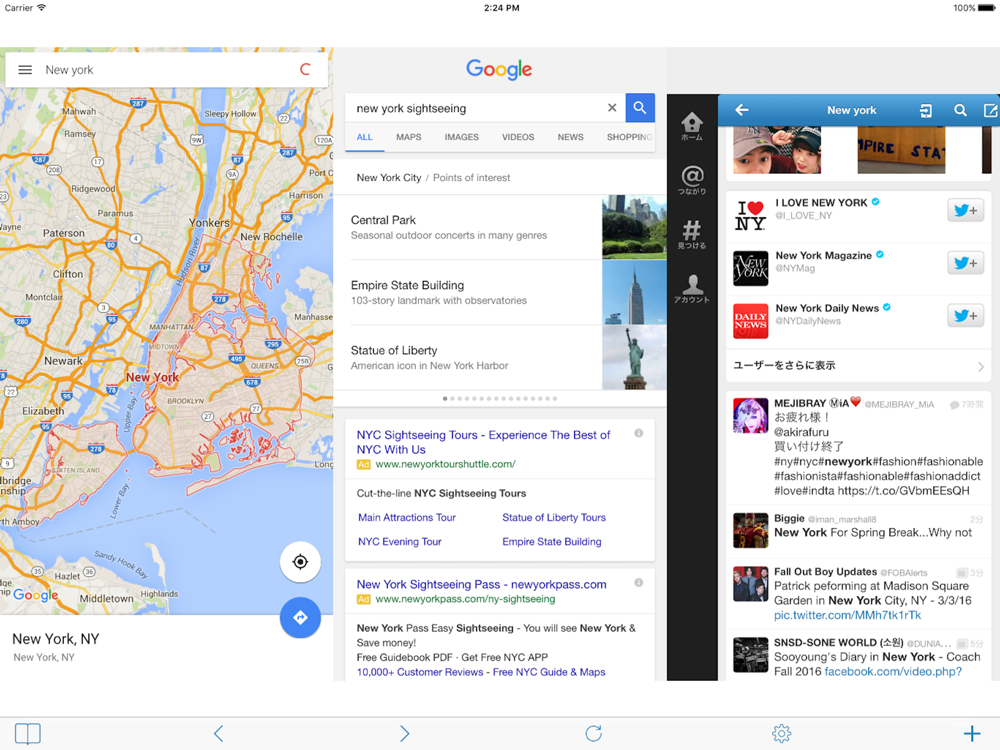1000x750 pixels.
Task: Go to Twitter Home (ホーム) tab
Action: pos(692,126)
